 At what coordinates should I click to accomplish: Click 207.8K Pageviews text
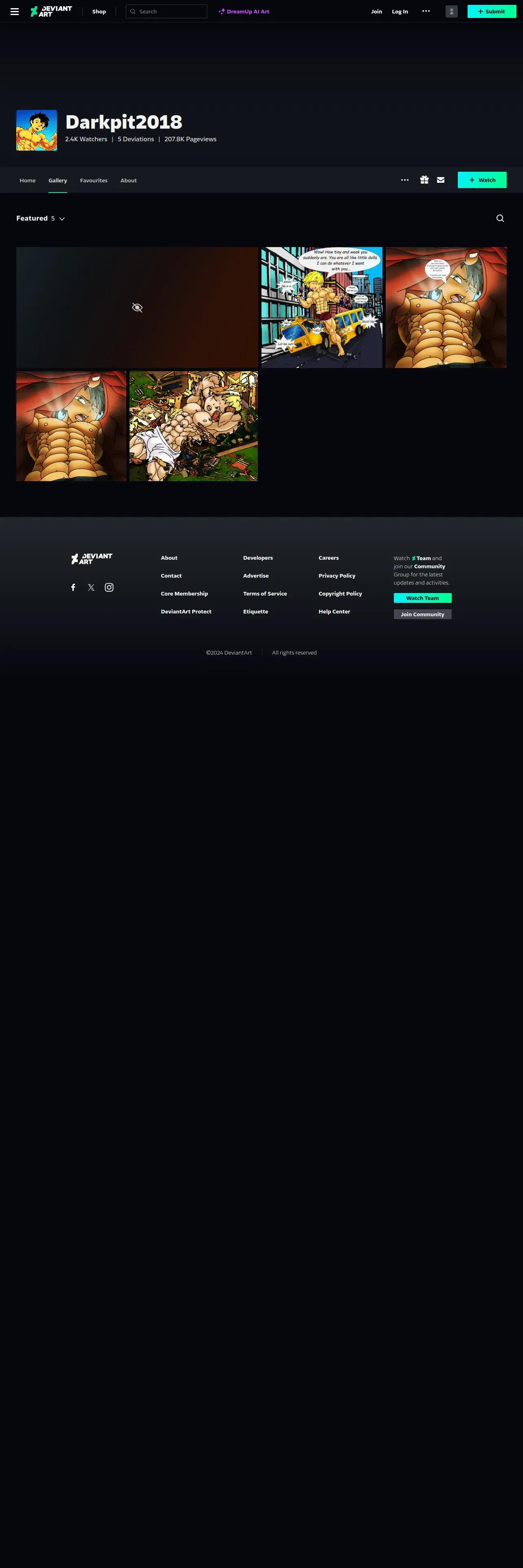(191, 139)
